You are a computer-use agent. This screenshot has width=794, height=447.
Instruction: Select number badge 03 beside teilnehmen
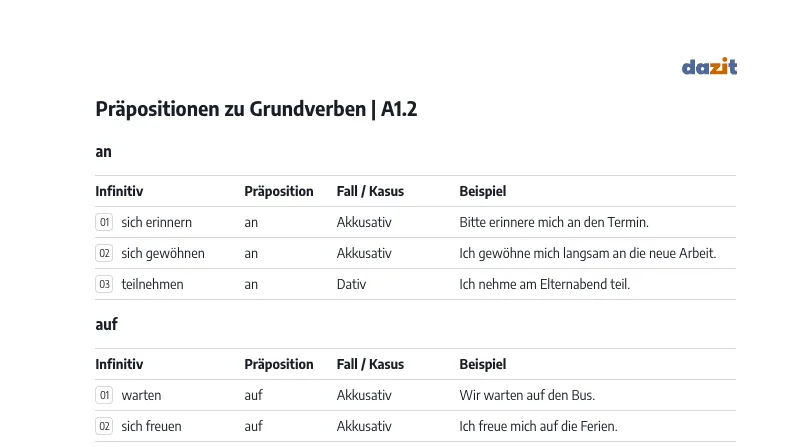click(x=104, y=284)
